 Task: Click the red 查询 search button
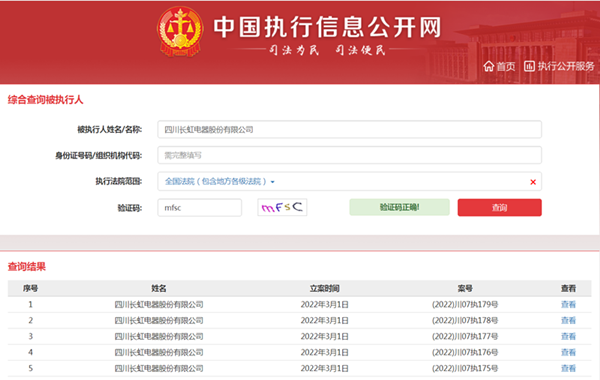click(x=499, y=207)
